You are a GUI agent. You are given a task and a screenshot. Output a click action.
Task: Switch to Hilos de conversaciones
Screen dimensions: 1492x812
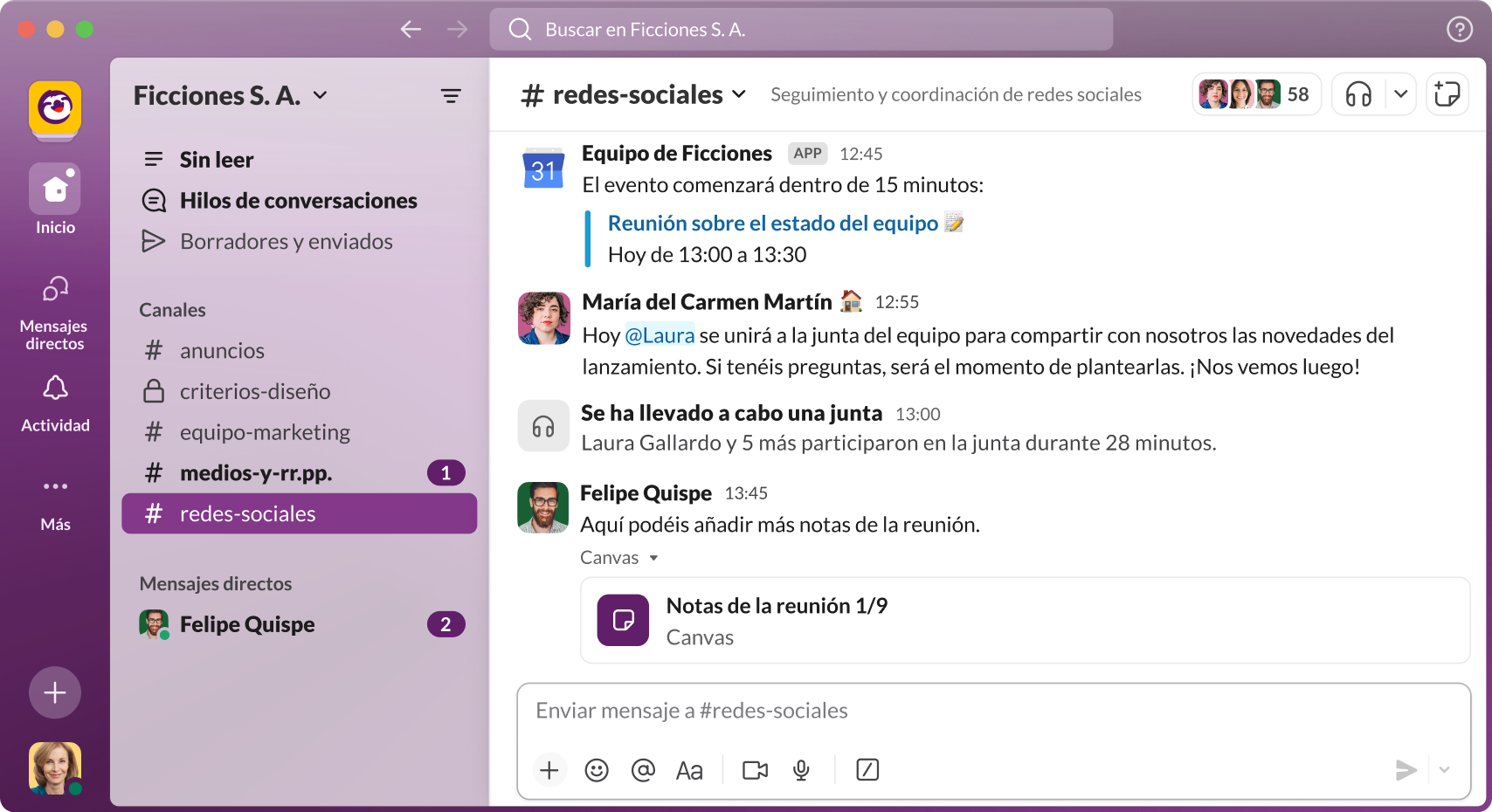pyautogui.click(x=299, y=200)
